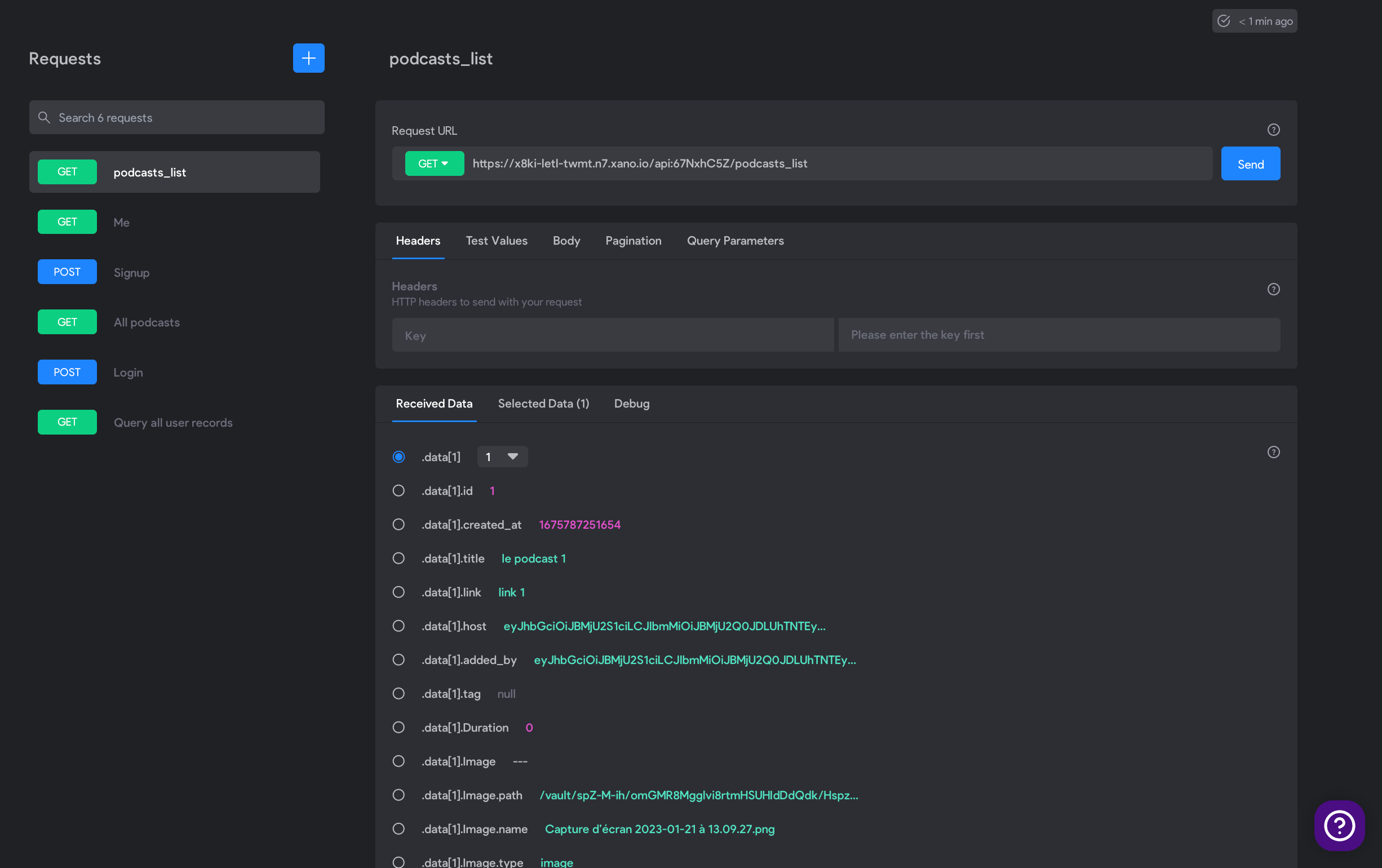Switch to the Query Parameters tab
This screenshot has height=868, width=1382.
point(734,241)
